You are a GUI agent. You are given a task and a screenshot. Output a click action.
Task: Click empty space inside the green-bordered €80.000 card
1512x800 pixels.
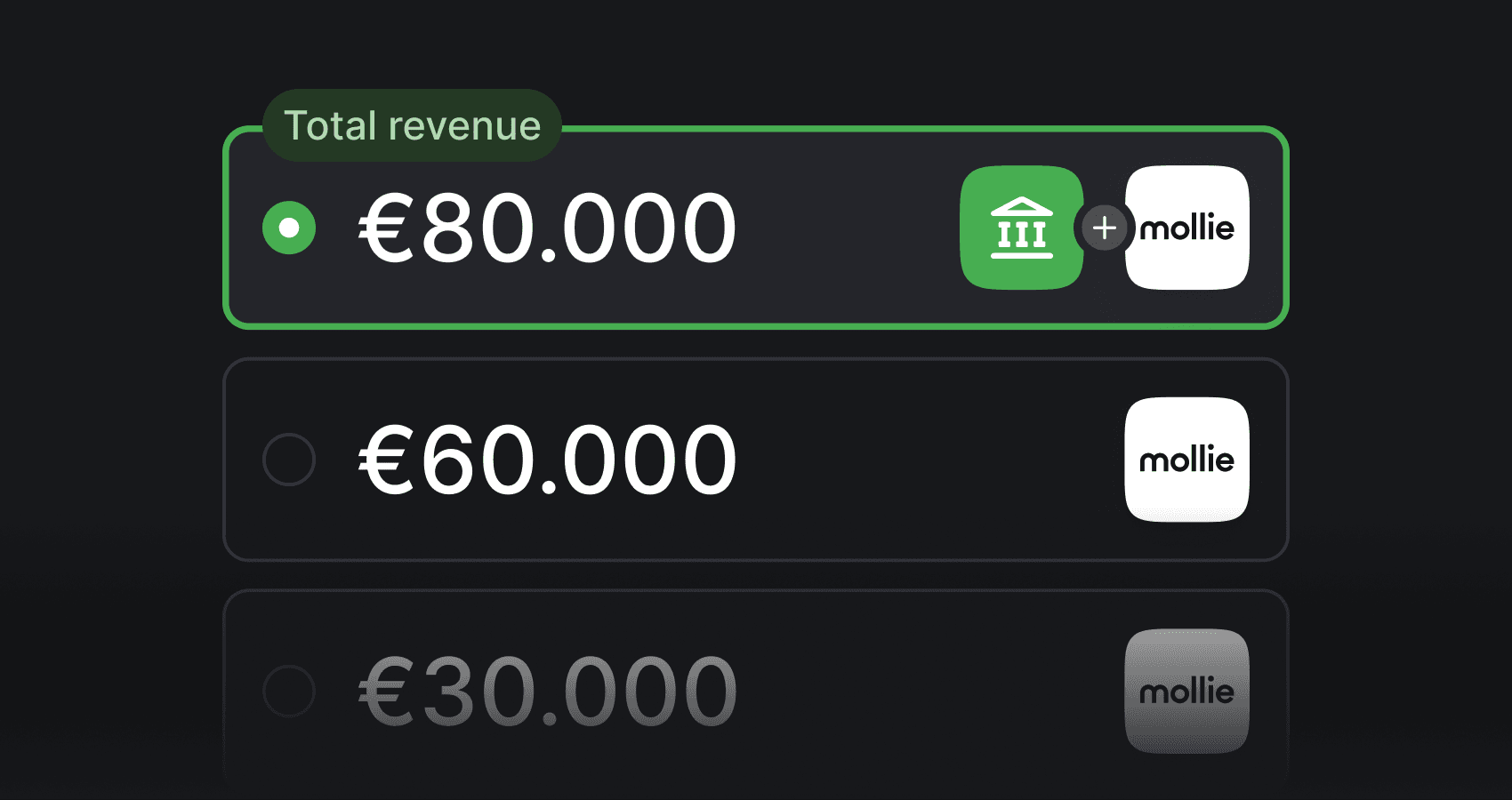point(845,228)
